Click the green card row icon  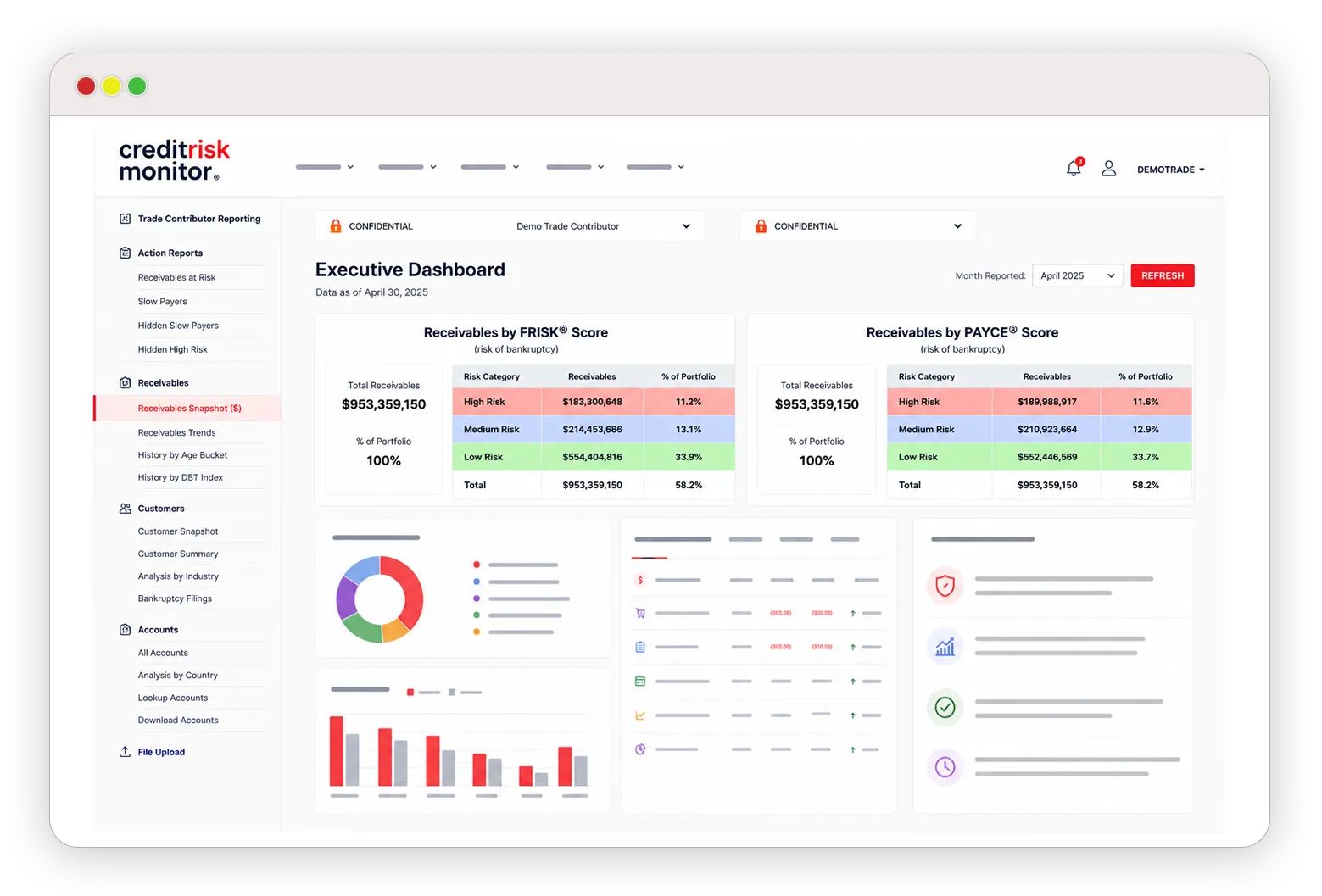click(640, 682)
